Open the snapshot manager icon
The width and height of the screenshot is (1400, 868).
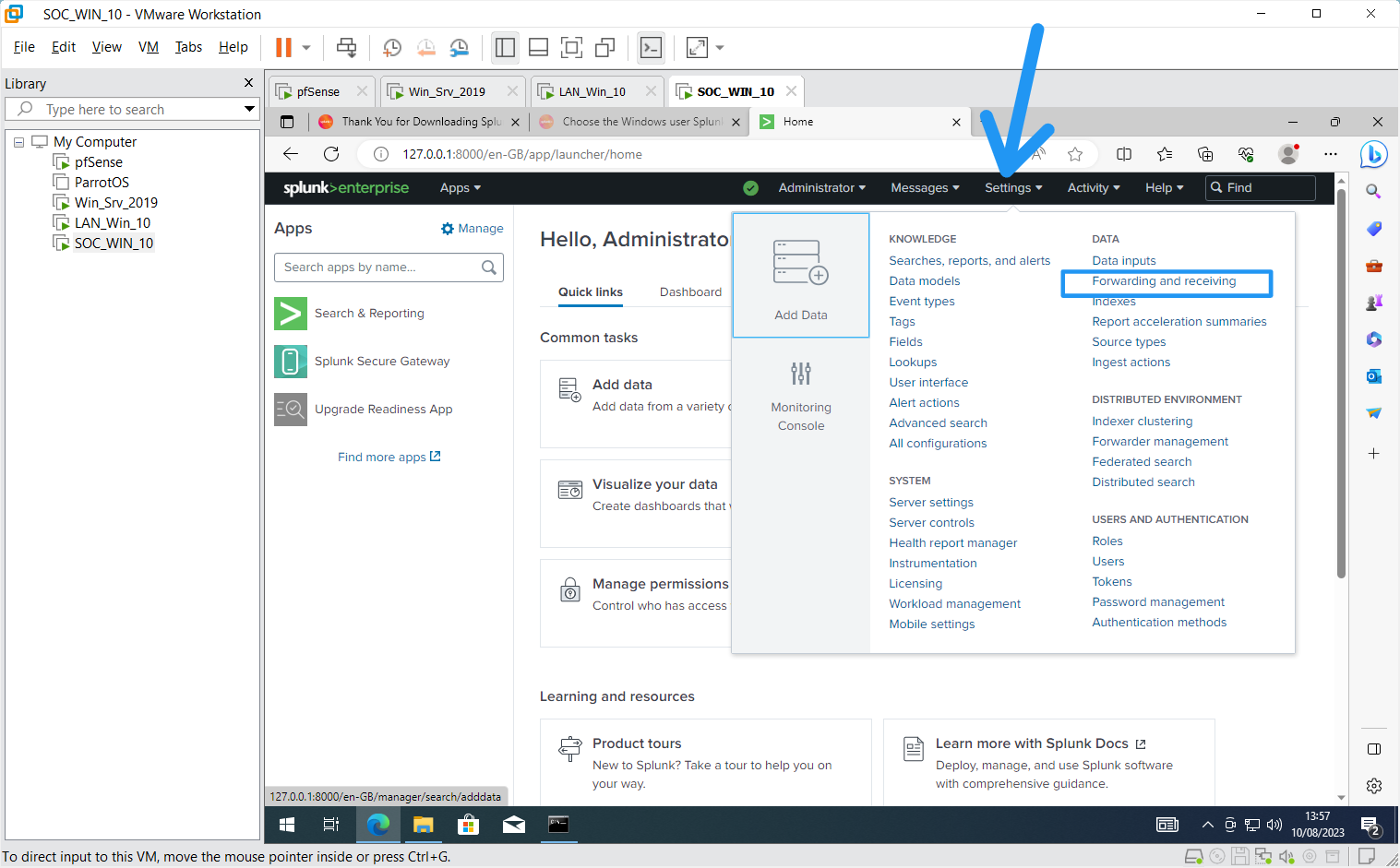tap(459, 47)
